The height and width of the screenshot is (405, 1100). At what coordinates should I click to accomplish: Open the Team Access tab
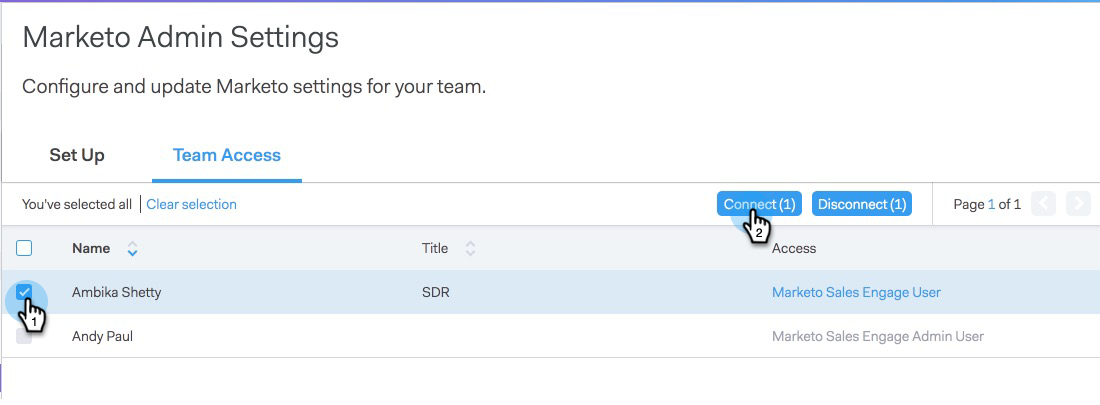click(x=226, y=155)
